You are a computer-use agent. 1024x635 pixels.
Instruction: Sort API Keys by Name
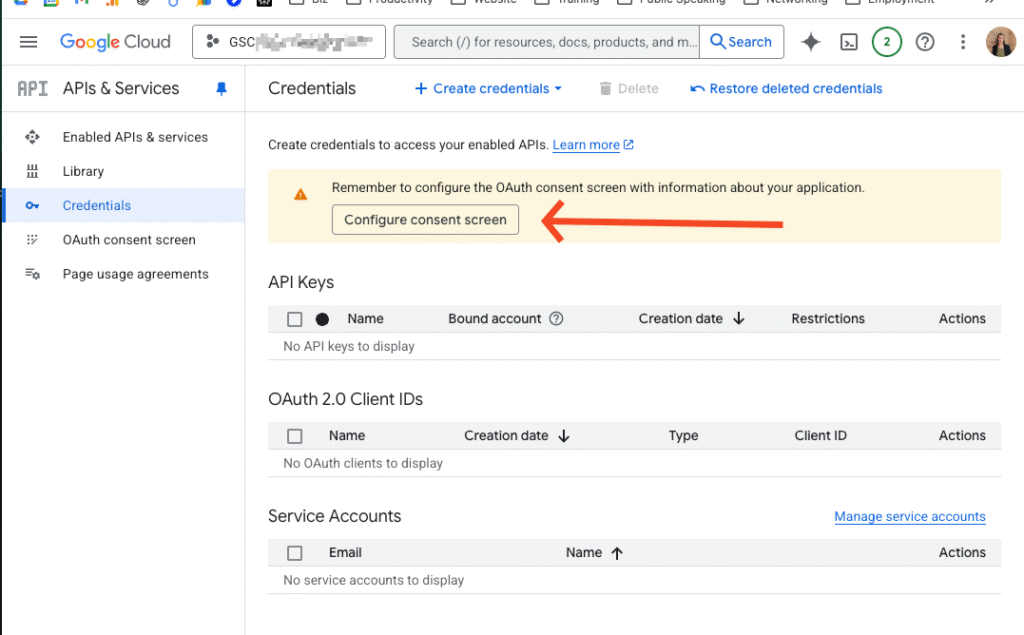365,319
